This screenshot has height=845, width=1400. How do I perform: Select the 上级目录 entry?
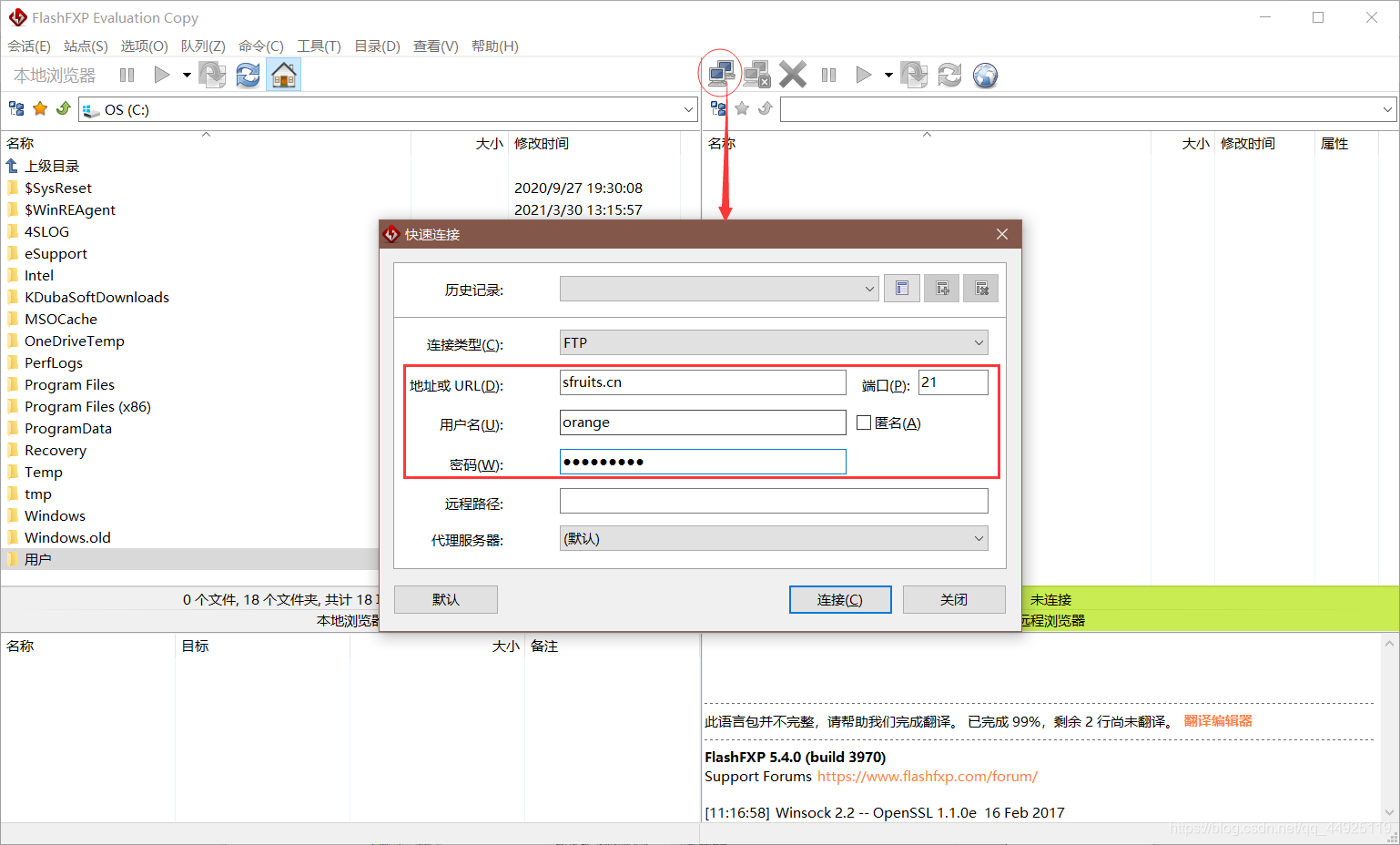pyautogui.click(x=52, y=166)
